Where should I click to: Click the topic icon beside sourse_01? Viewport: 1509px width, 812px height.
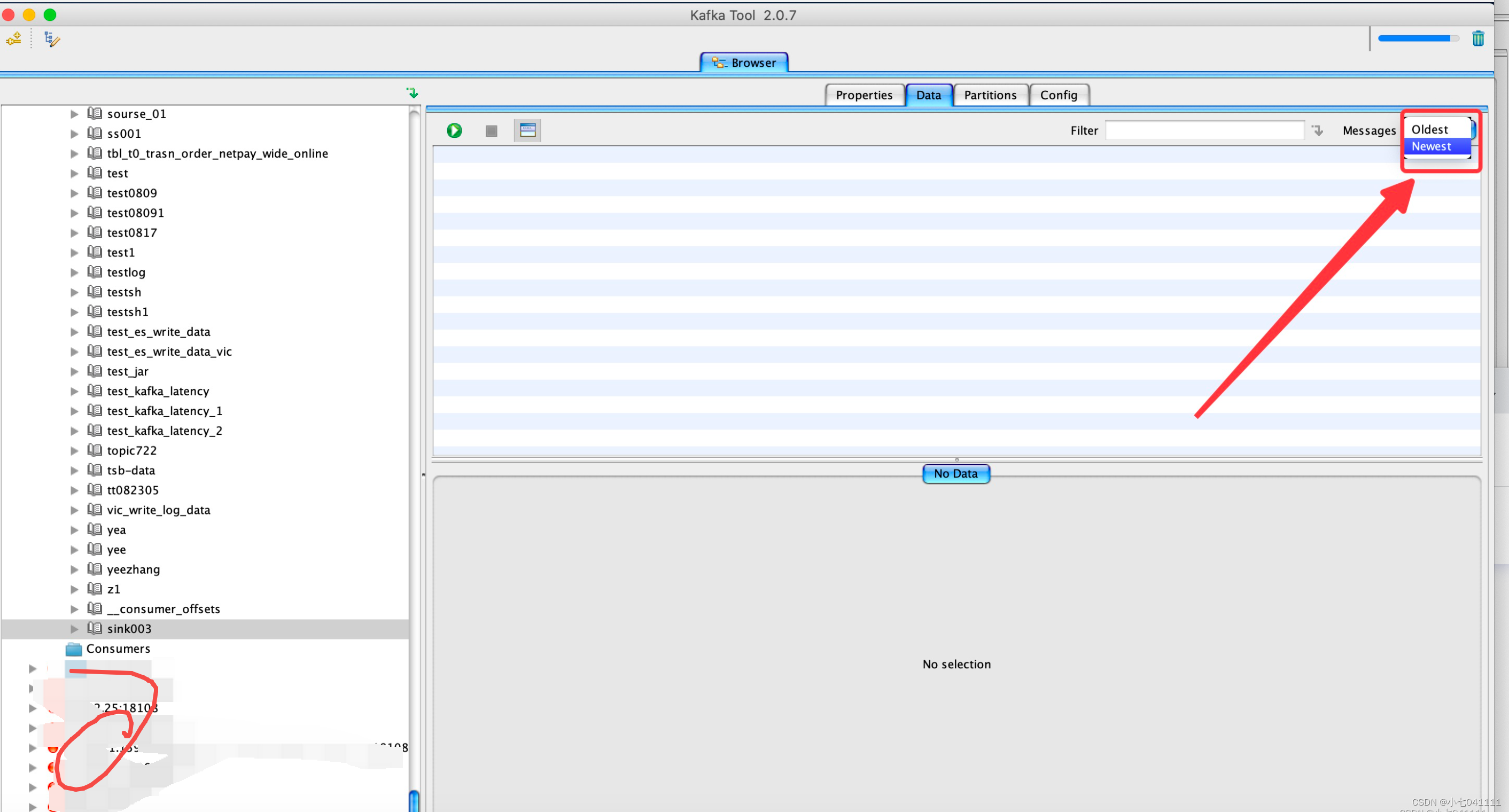[94, 113]
